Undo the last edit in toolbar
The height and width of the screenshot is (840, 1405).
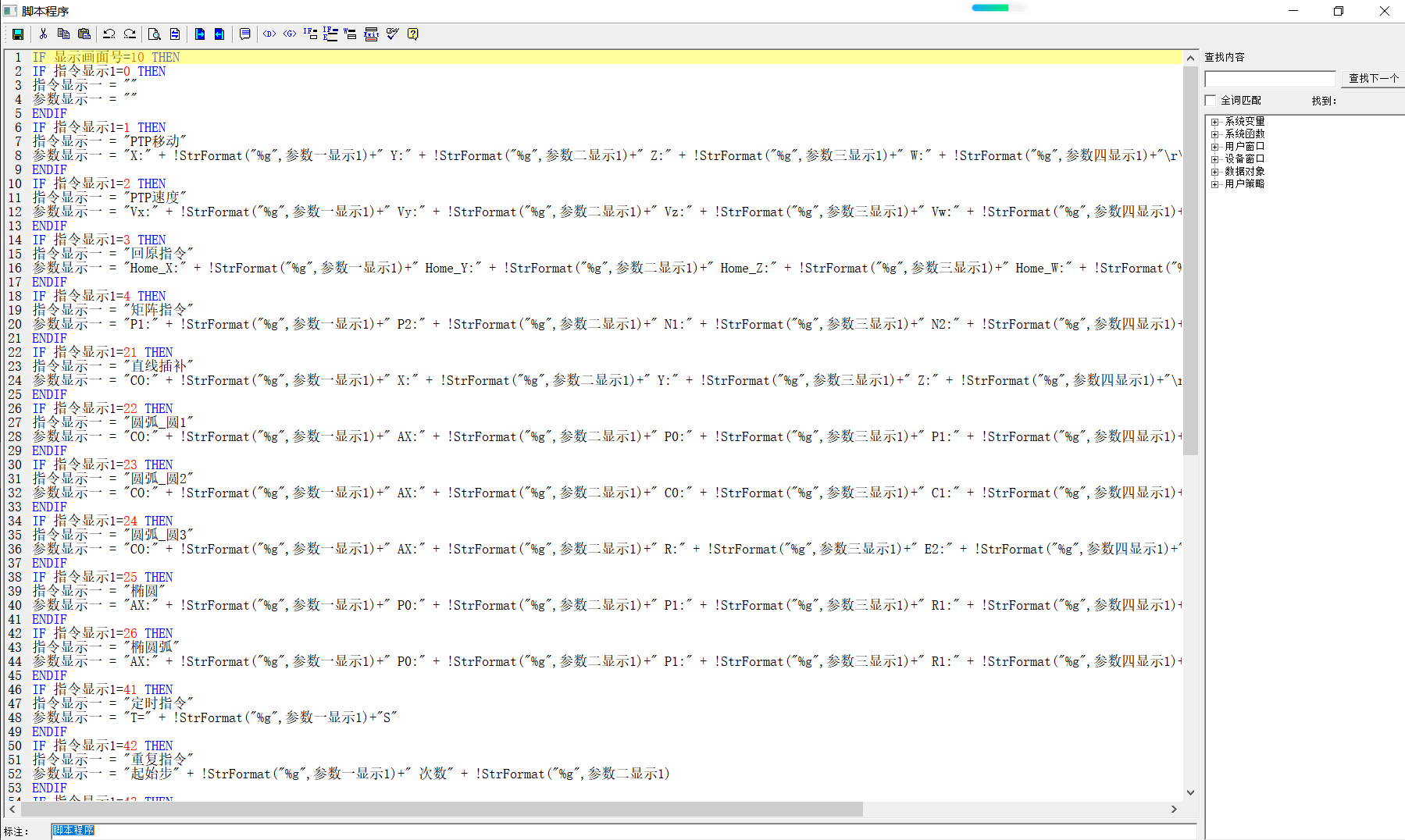pos(109,34)
